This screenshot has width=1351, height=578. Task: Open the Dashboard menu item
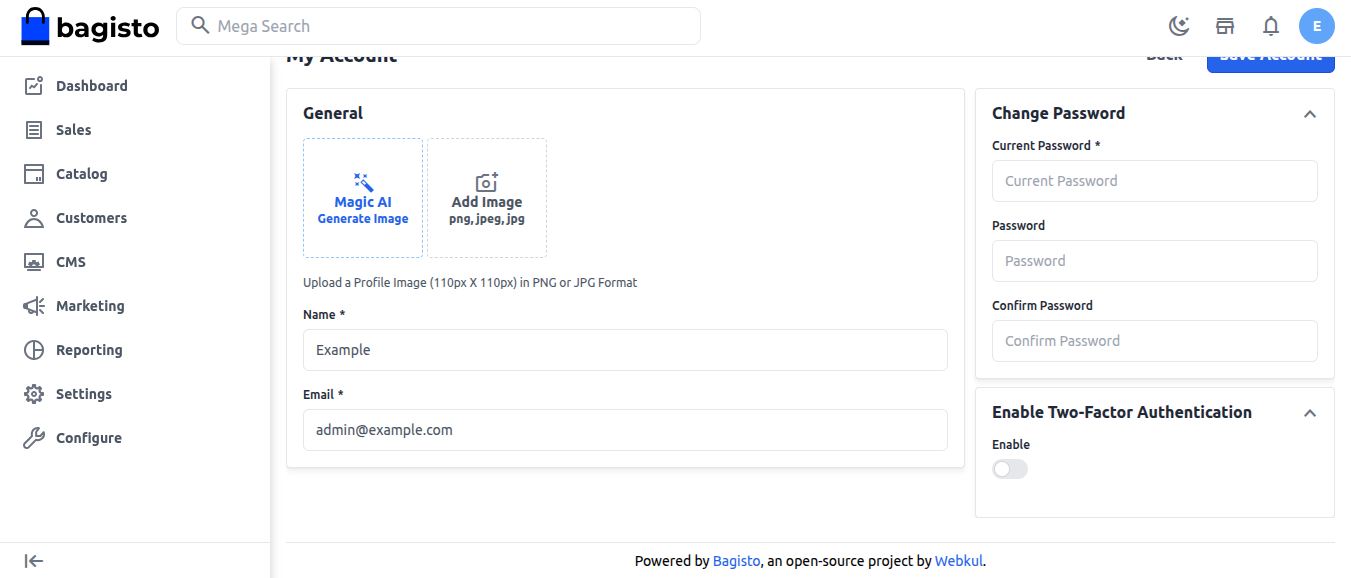(91, 86)
